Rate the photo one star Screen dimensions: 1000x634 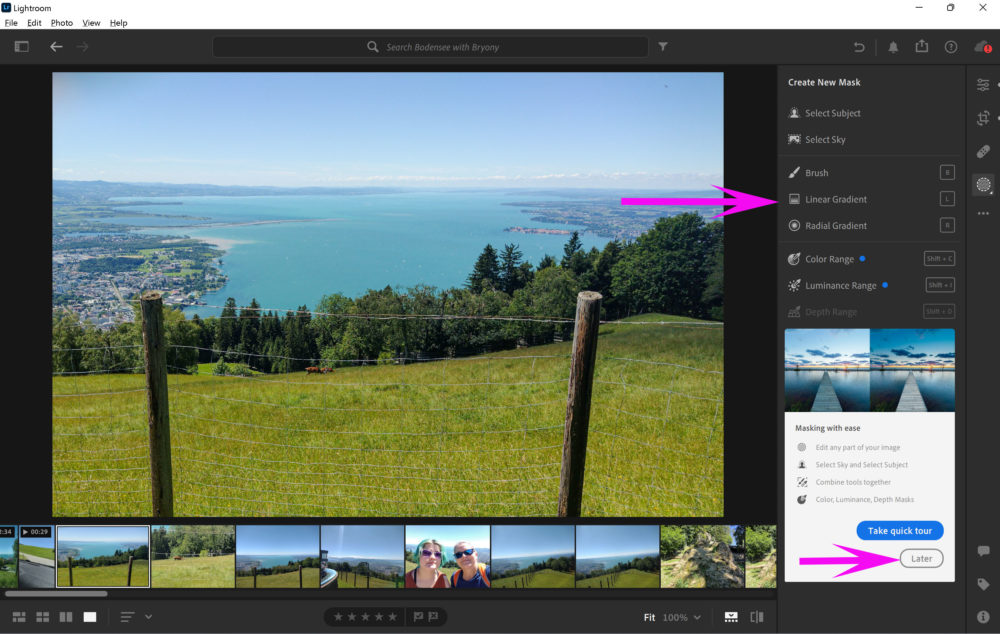(x=338, y=617)
